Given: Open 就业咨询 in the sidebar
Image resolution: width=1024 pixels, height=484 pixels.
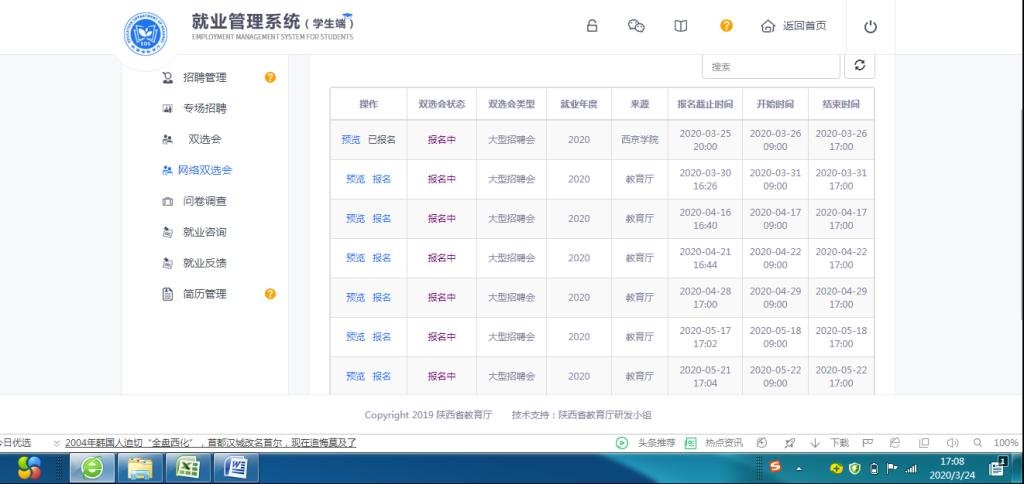Looking at the screenshot, I should click(204, 232).
